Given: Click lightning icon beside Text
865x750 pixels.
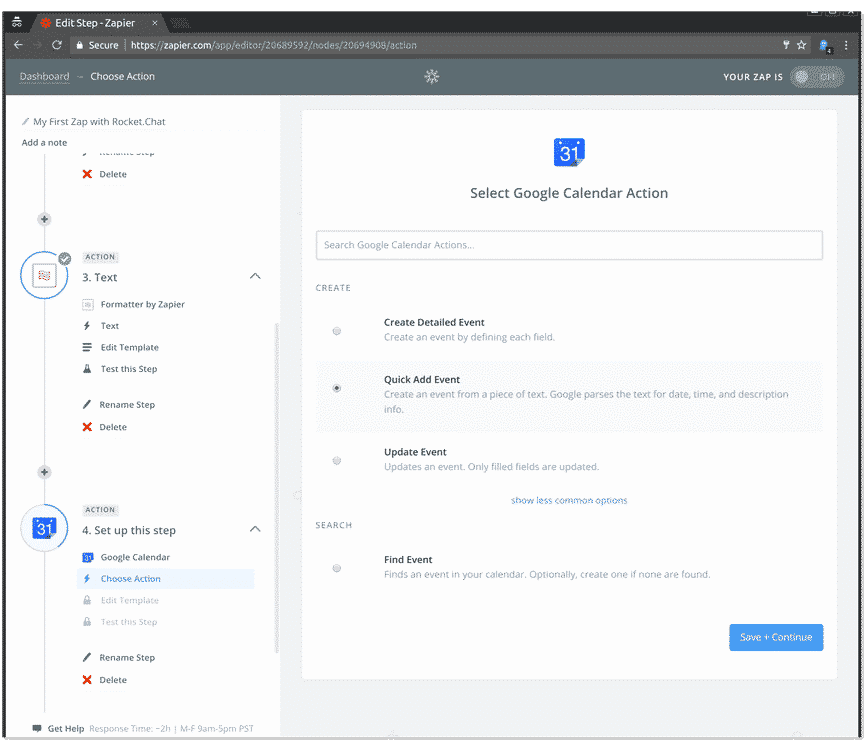Looking at the screenshot, I should pos(87,326).
